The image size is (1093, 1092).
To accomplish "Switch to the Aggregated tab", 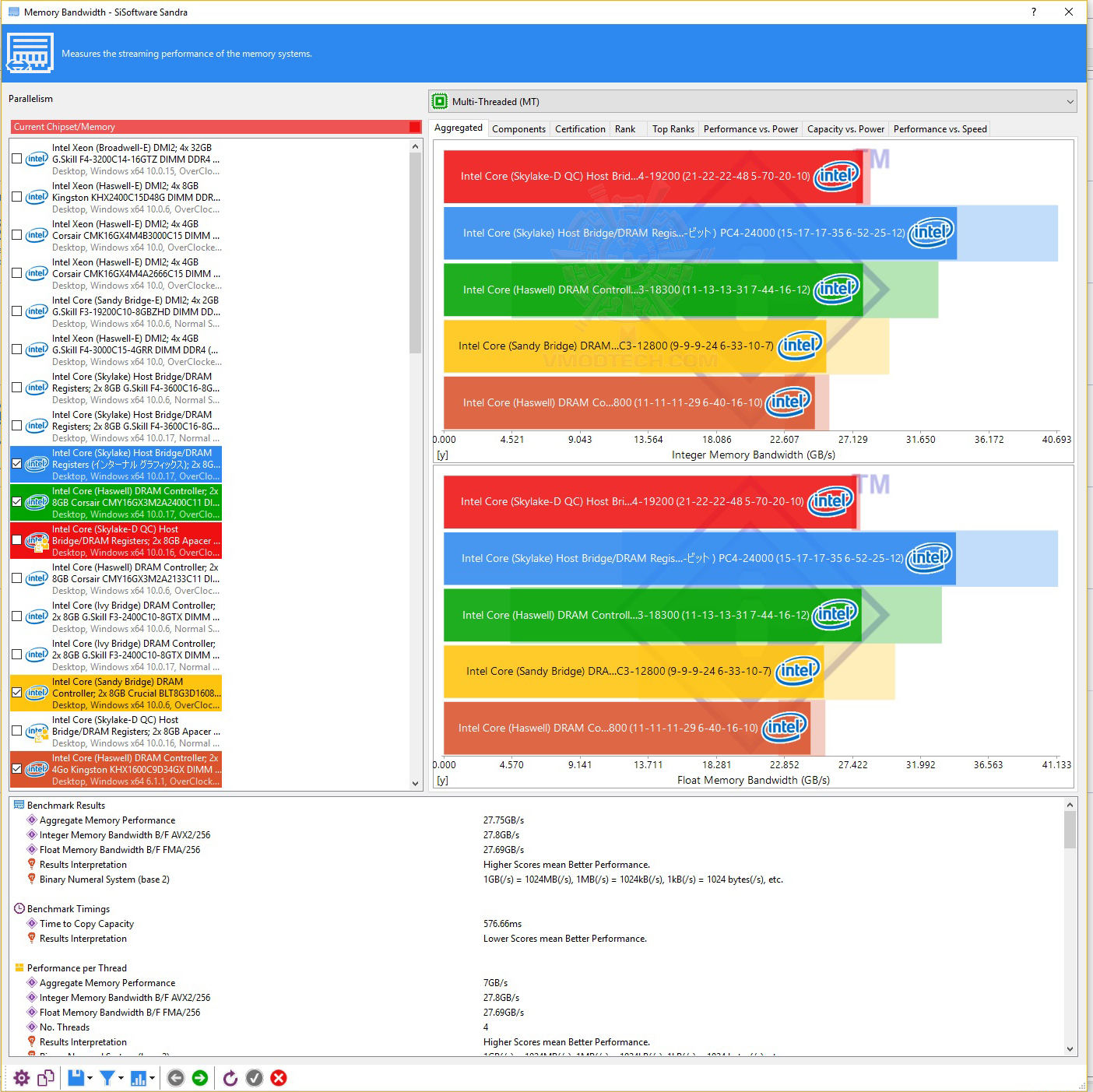I will pos(459,128).
